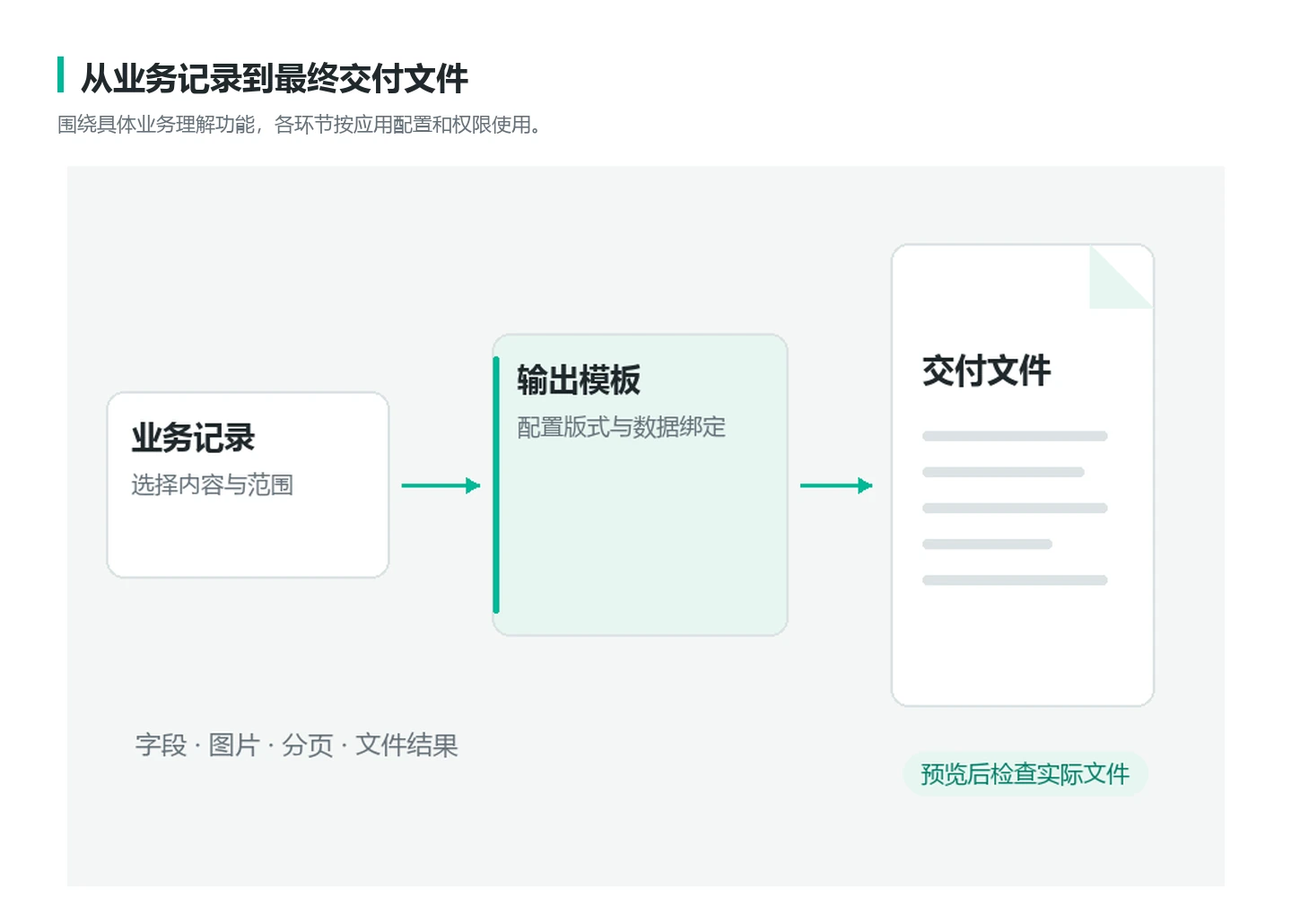
Task: Click the text 字段 · 图片 · 分页 · 文件结果
Action: point(296,745)
